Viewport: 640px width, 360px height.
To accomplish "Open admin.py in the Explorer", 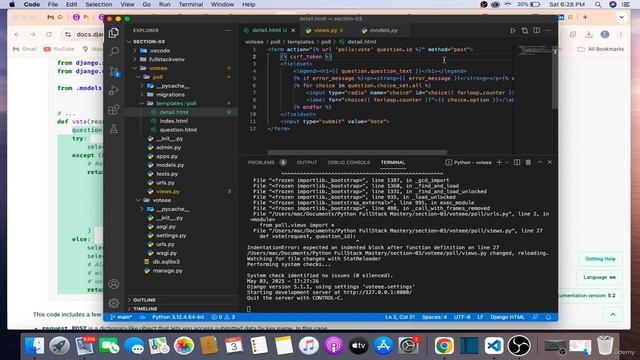I will point(169,147).
